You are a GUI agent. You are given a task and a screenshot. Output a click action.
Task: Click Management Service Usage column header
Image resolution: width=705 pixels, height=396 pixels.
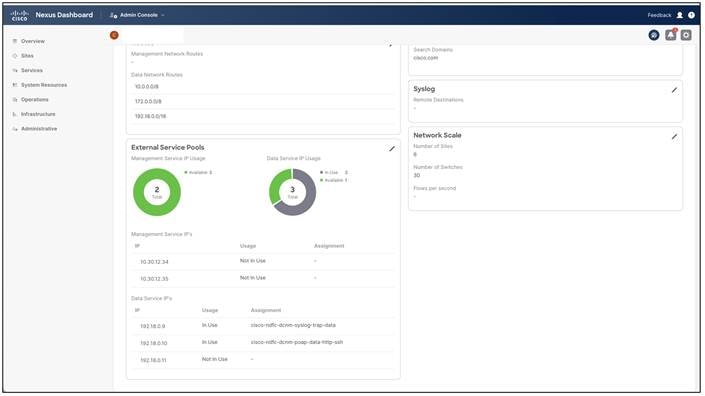pyautogui.click(x=248, y=246)
